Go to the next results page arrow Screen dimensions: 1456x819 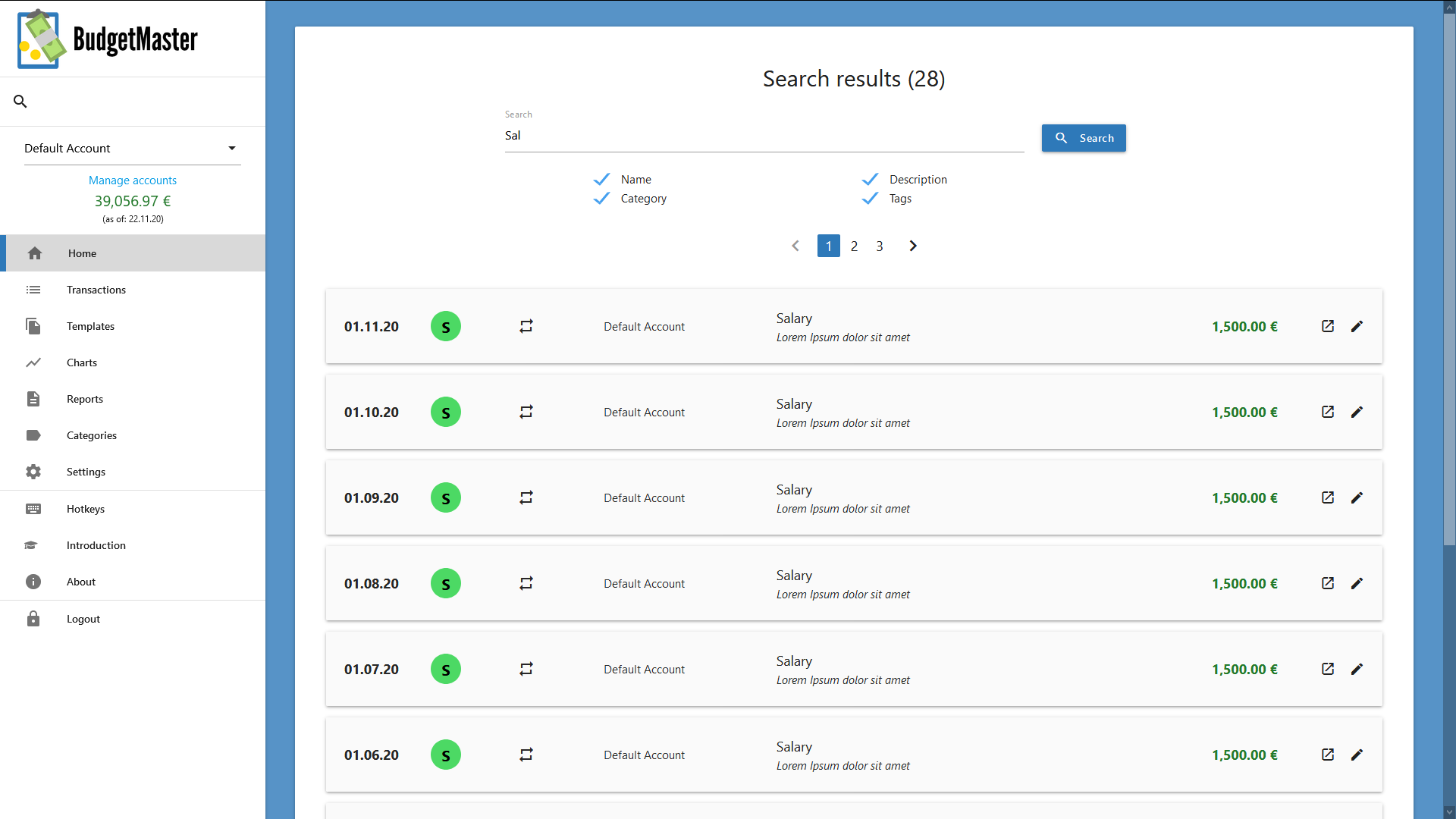point(913,246)
